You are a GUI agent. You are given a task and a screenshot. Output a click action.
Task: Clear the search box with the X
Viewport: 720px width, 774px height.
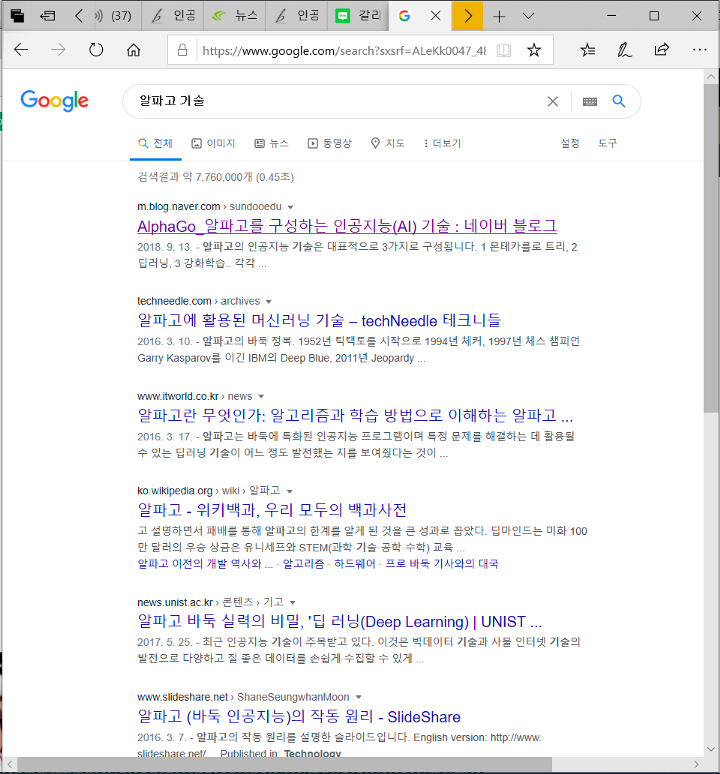click(553, 101)
